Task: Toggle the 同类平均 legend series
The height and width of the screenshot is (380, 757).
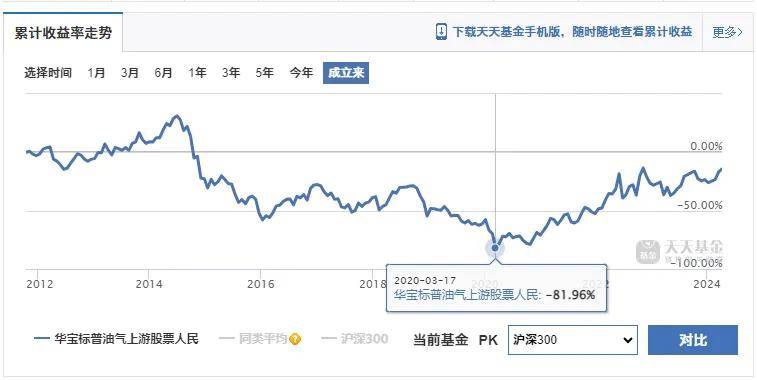Action: click(254, 339)
